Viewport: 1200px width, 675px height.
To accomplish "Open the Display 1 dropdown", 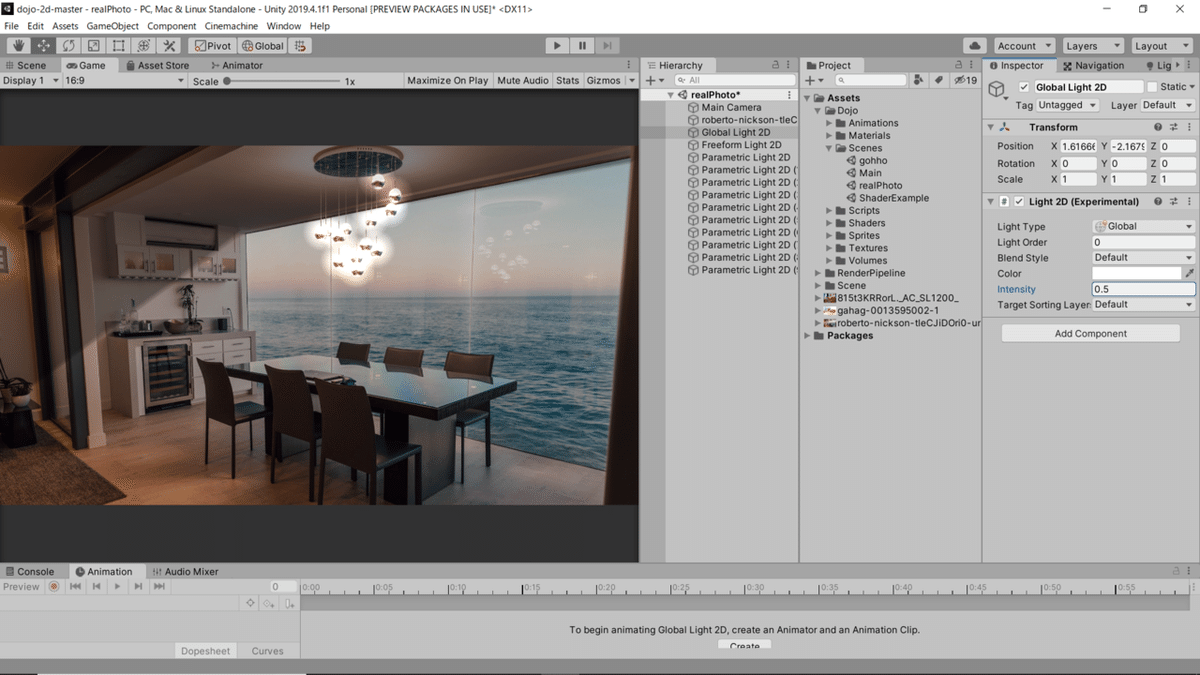I will (x=31, y=80).
